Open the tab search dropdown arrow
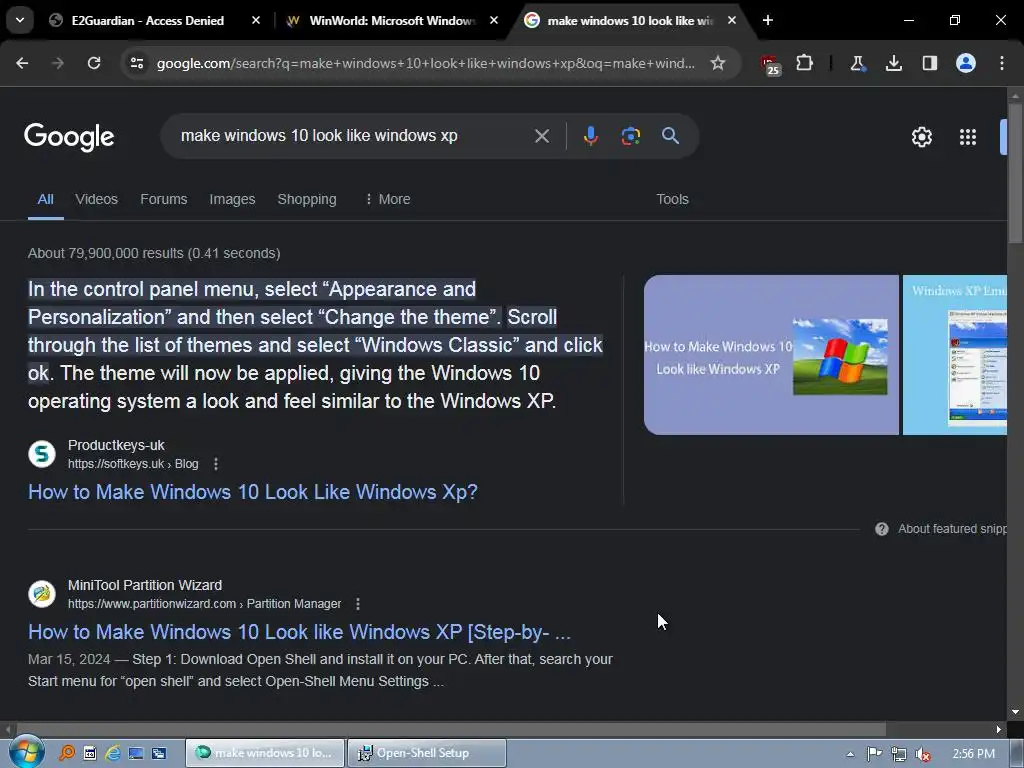The image size is (1024, 768). pyautogui.click(x=20, y=20)
